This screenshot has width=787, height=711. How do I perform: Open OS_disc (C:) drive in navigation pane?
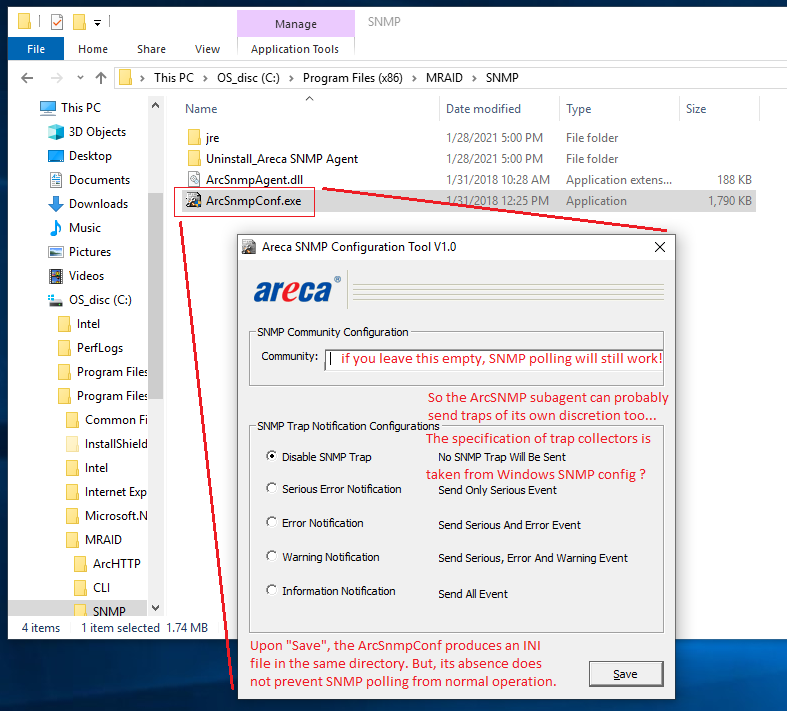pyautogui.click(x=90, y=300)
